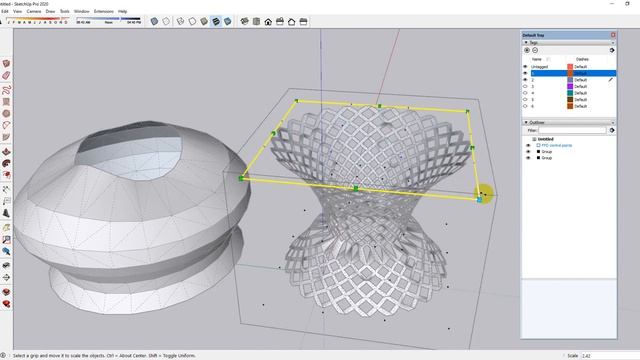Set camera to Iso view
This screenshot has height=360, width=640.
click(244, 21)
